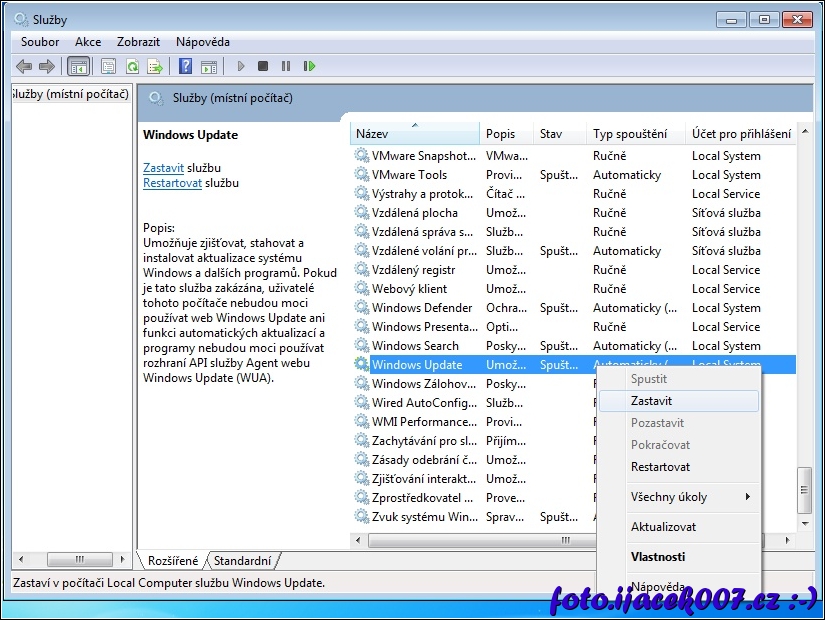Select the Windows Defender service row

click(x=421, y=308)
